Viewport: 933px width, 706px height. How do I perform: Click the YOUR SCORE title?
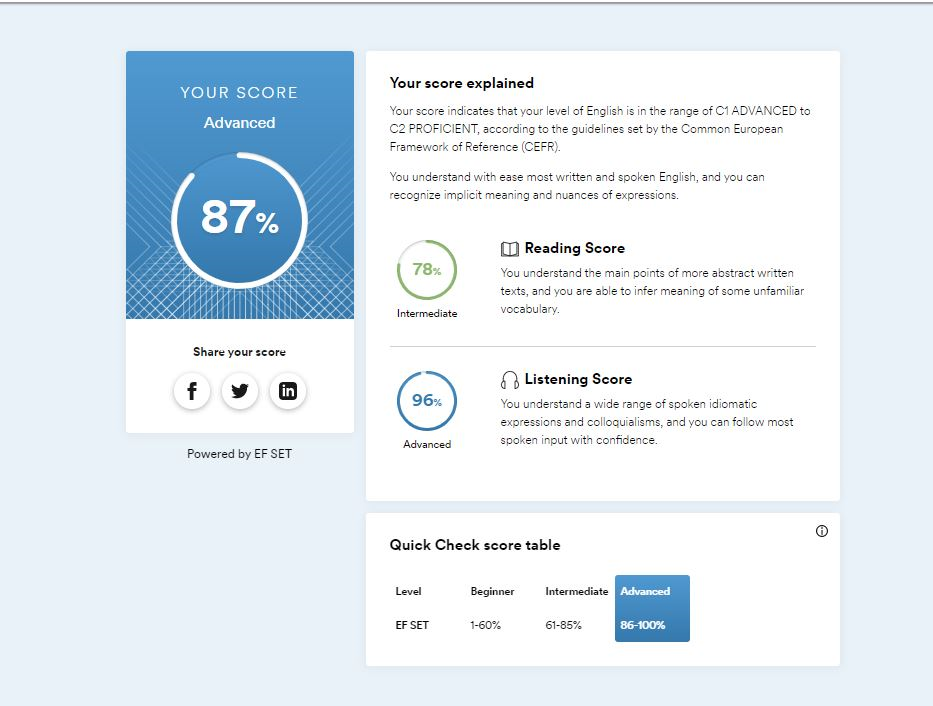(x=239, y=92)
